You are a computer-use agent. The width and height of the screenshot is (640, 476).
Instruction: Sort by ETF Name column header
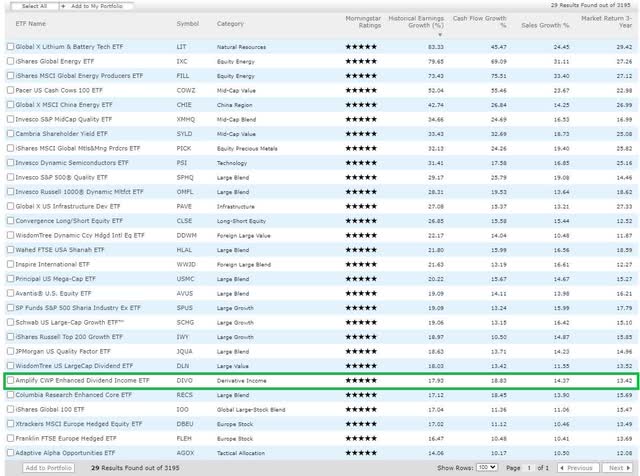click(x=31, y=24)
